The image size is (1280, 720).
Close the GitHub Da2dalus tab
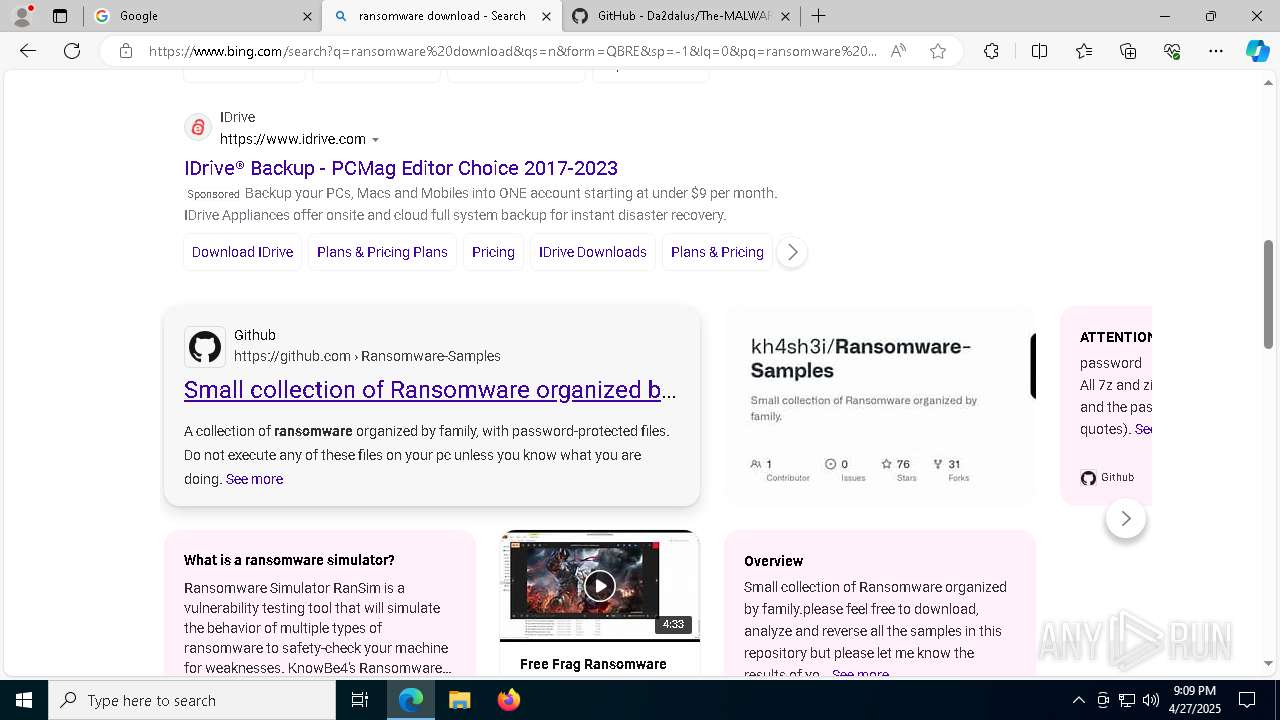785,16
